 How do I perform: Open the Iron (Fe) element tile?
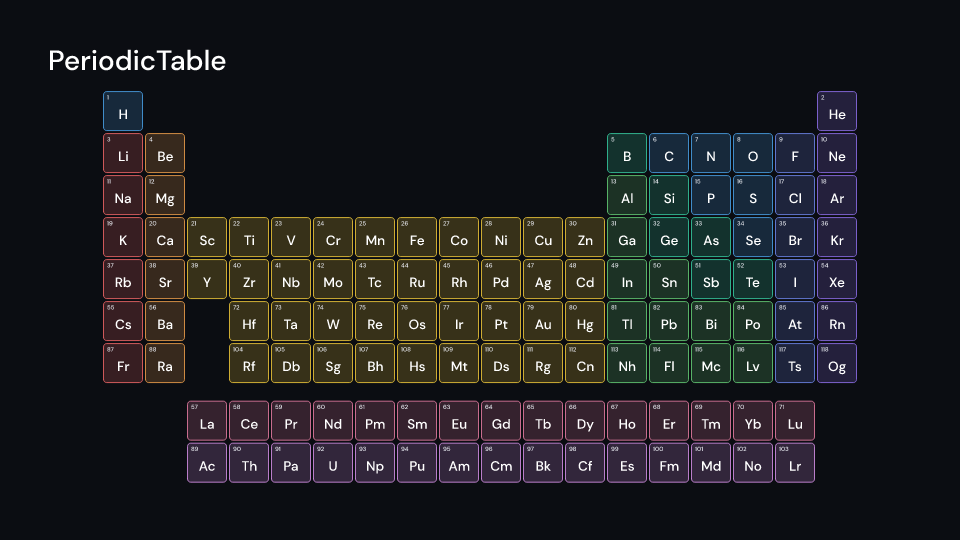[417, 237]
